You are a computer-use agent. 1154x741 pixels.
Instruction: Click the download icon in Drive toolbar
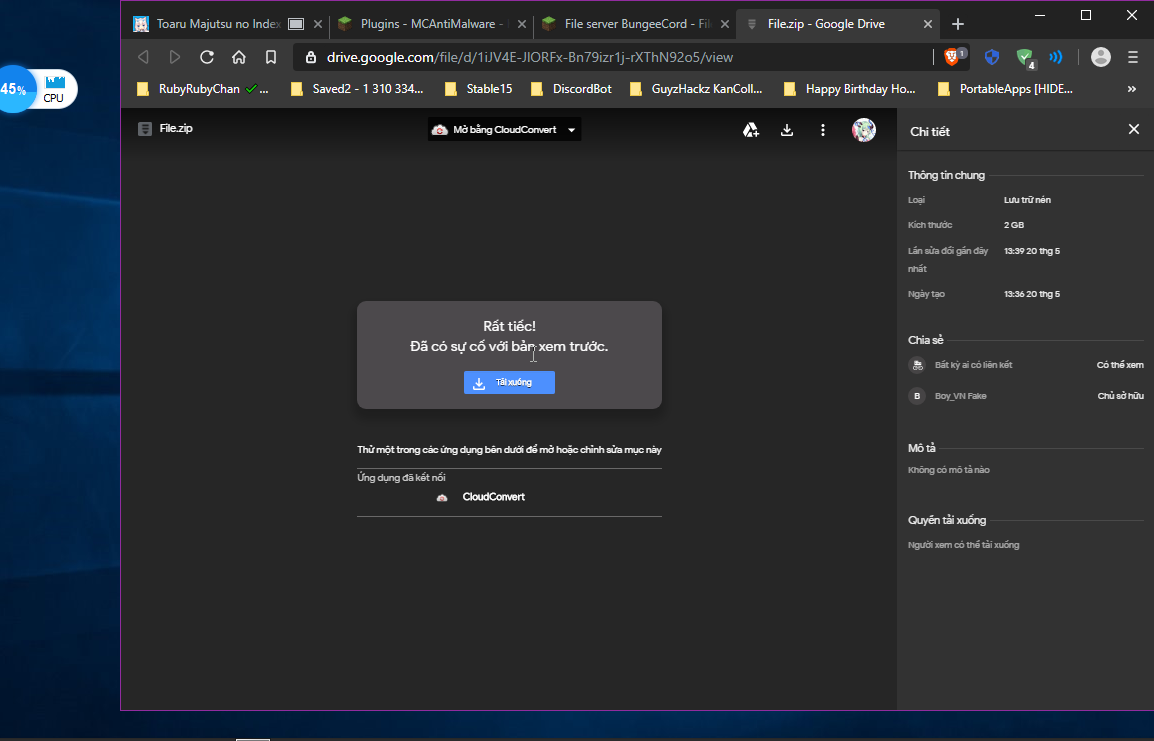(787, 130)
